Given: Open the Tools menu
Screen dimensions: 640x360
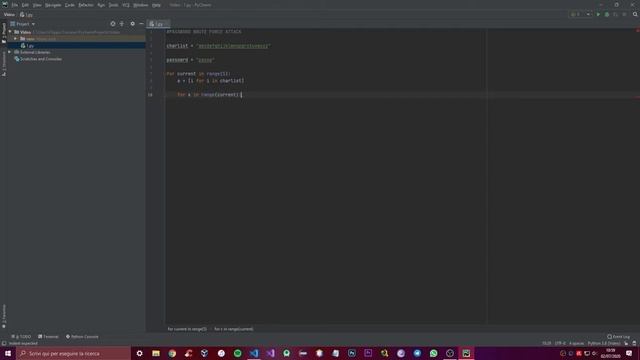Looking at the screenshot, I should (x=113, y=5).
